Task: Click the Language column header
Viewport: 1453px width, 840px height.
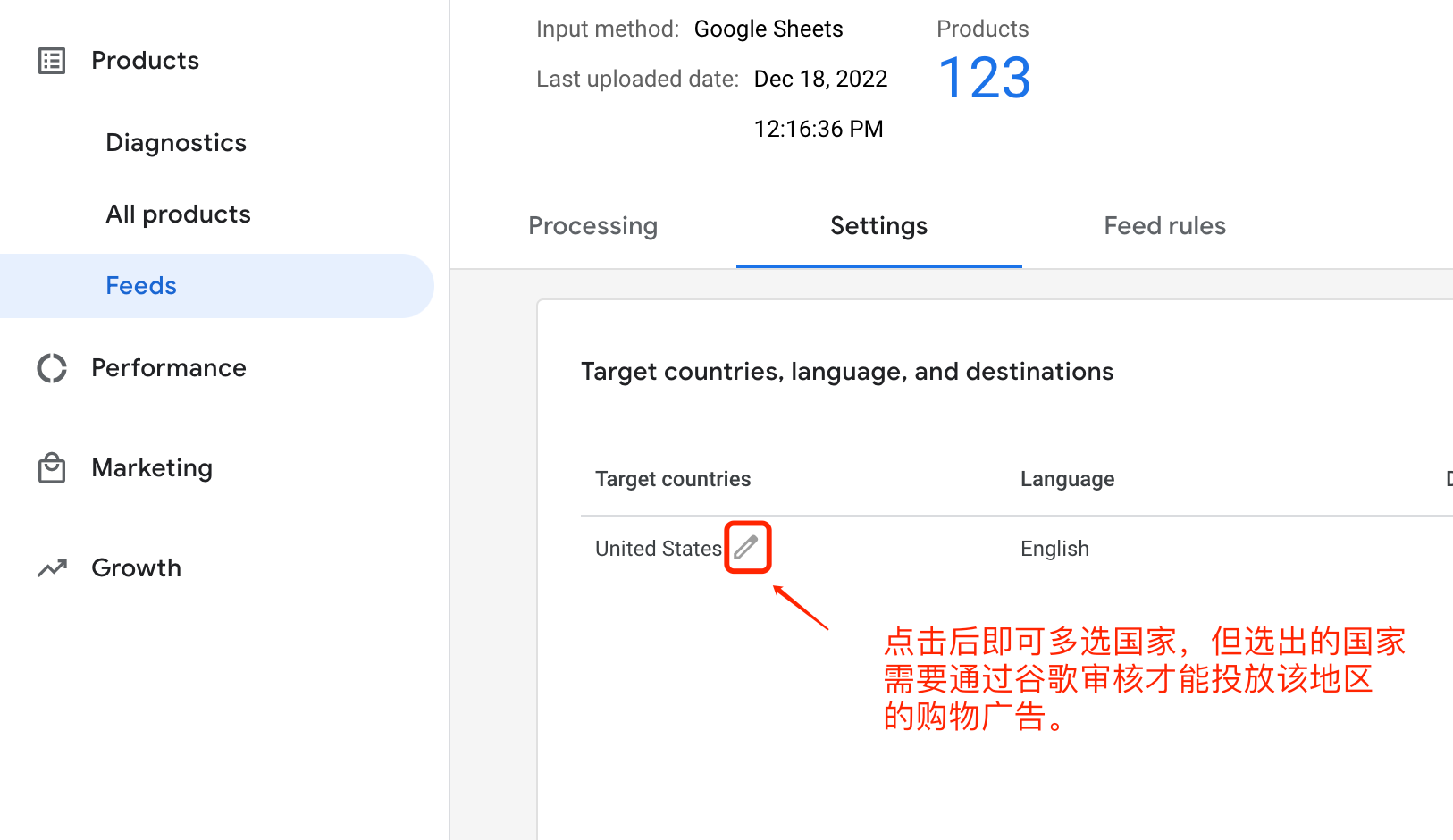Action: (1068, 479)
